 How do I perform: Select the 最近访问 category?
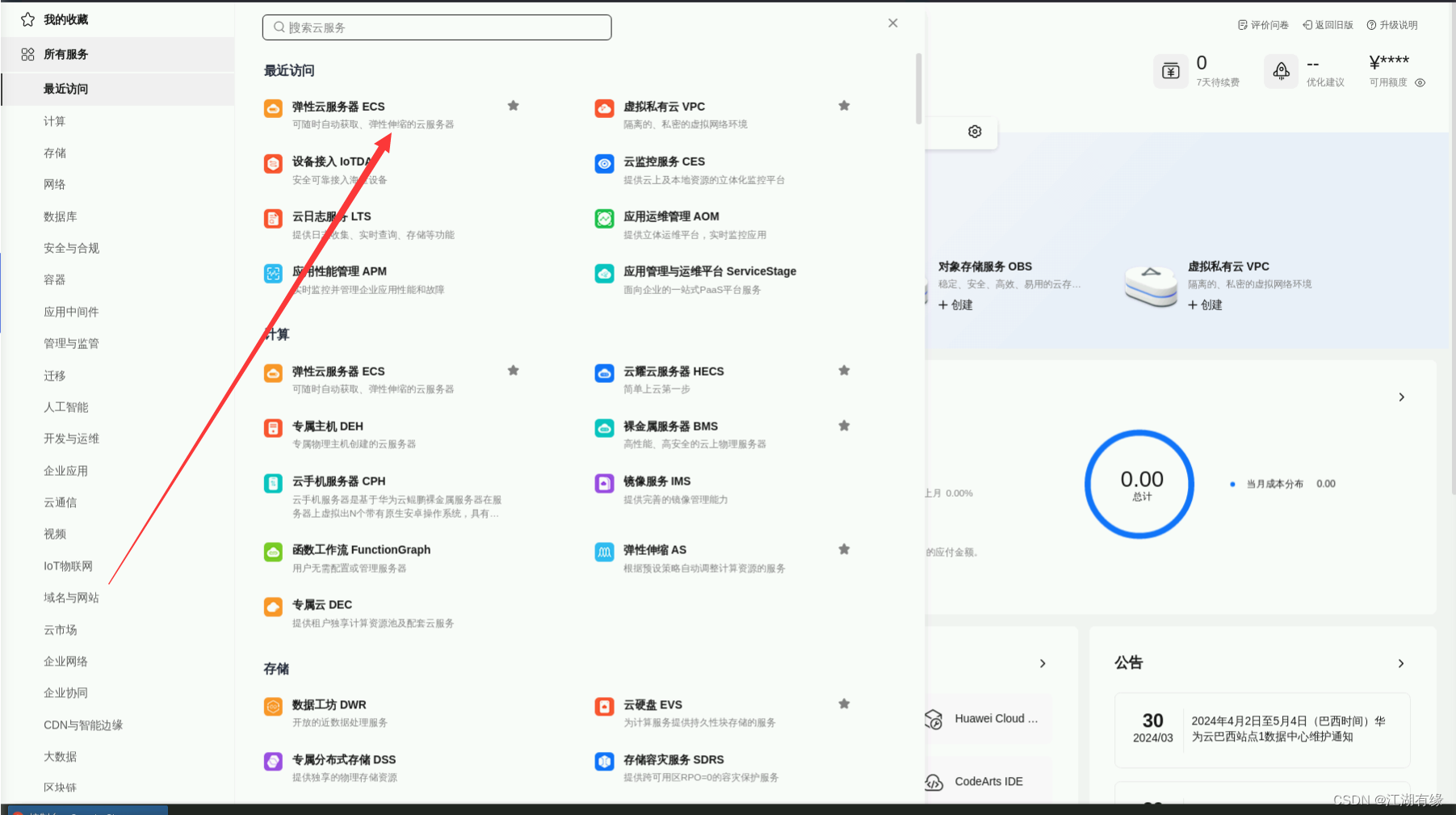(118, 89)
